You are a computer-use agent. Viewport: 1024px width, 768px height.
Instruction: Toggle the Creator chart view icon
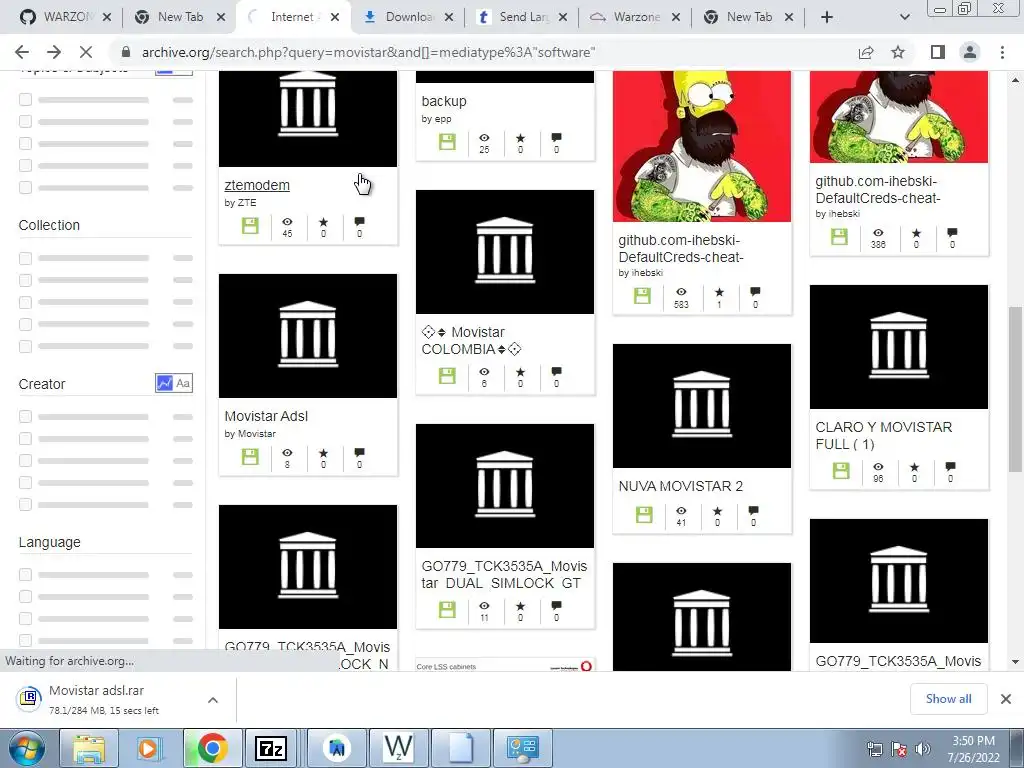pos(165,383)
